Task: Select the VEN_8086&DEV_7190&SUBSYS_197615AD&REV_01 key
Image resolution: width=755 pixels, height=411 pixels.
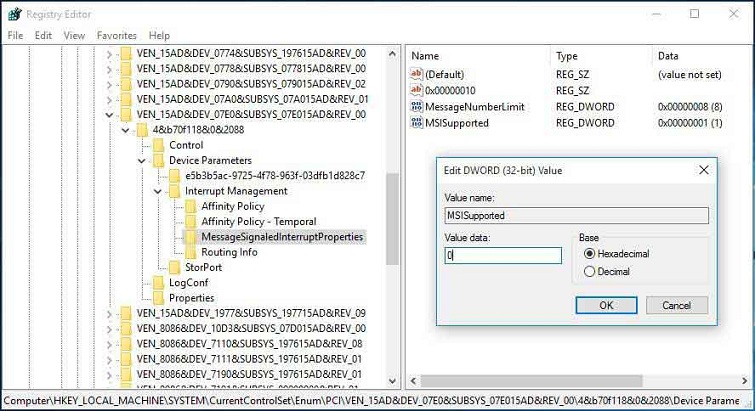Action: 249,374
